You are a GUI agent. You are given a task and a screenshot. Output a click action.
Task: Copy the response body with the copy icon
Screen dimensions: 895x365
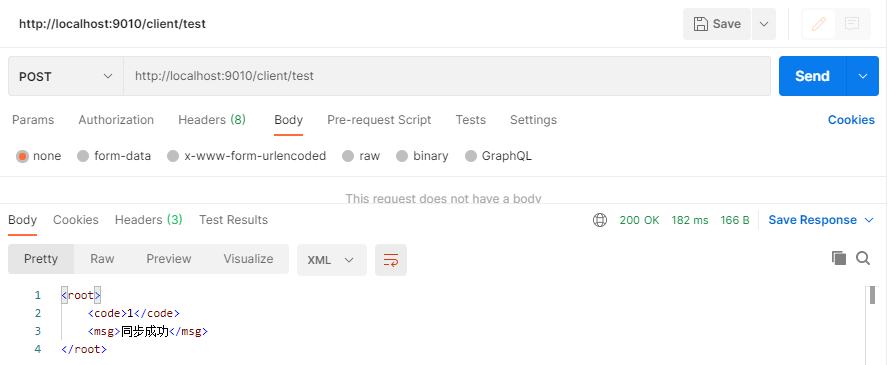[x=838, y=258]
